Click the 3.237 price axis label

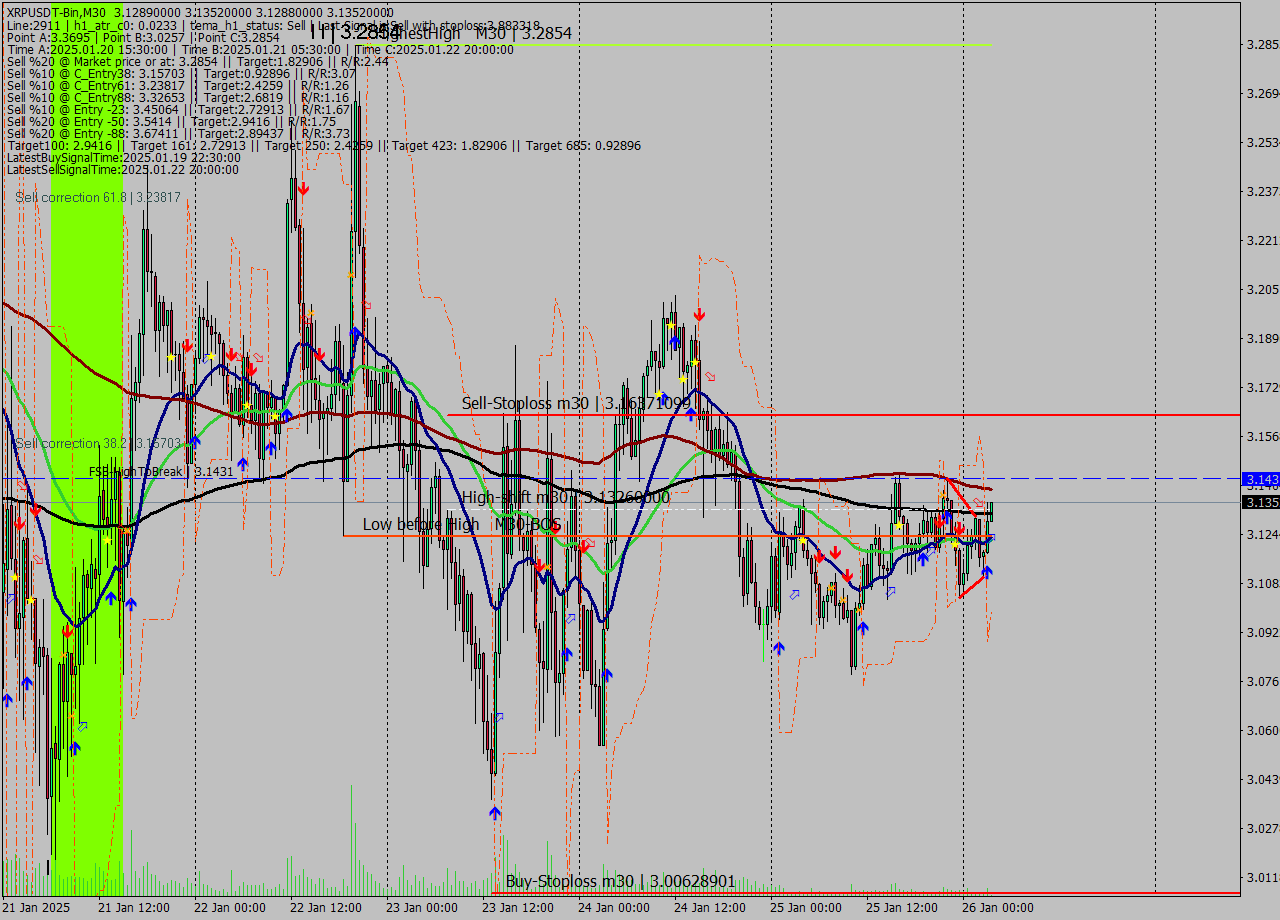click(1263, 192)
